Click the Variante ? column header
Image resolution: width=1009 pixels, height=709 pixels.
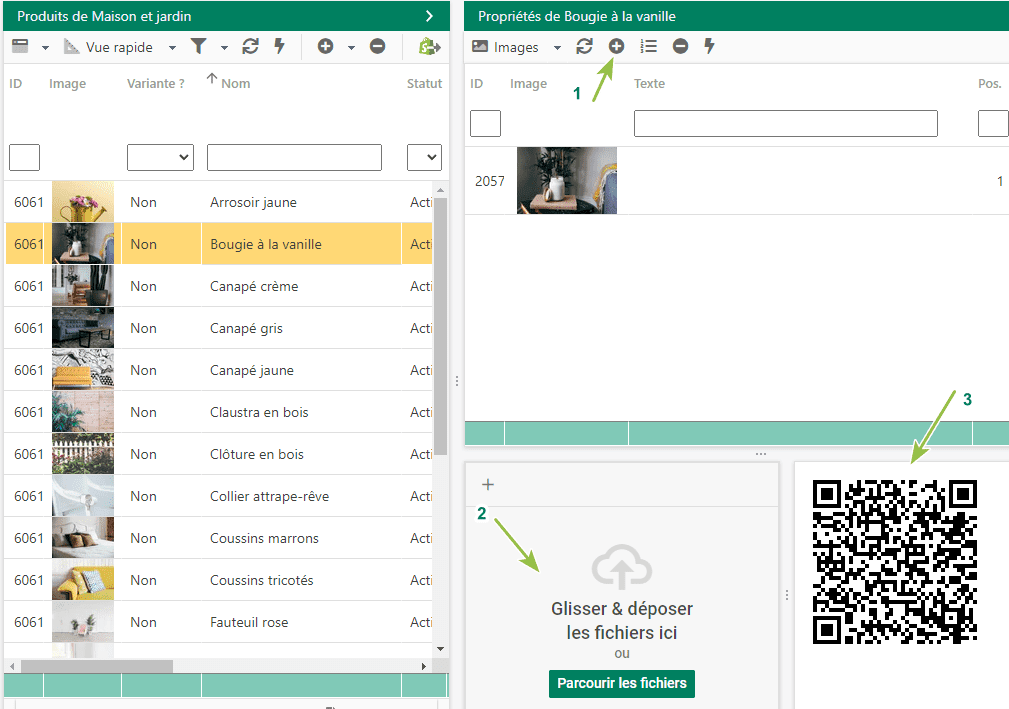pyautogui.click(x=156, y=84)
